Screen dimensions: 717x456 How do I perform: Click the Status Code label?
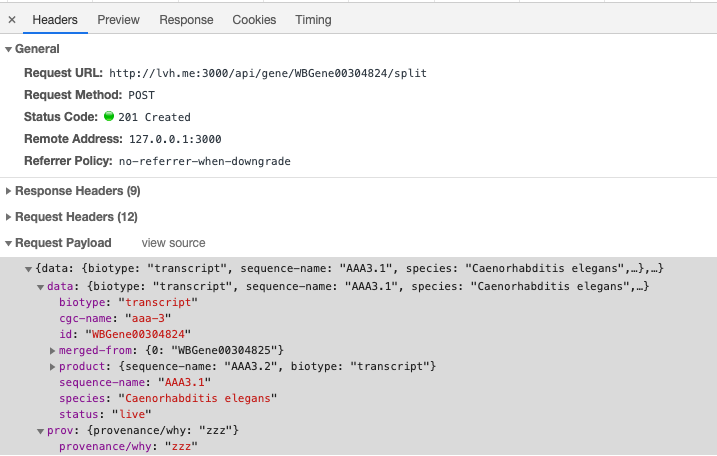(61, 117)
